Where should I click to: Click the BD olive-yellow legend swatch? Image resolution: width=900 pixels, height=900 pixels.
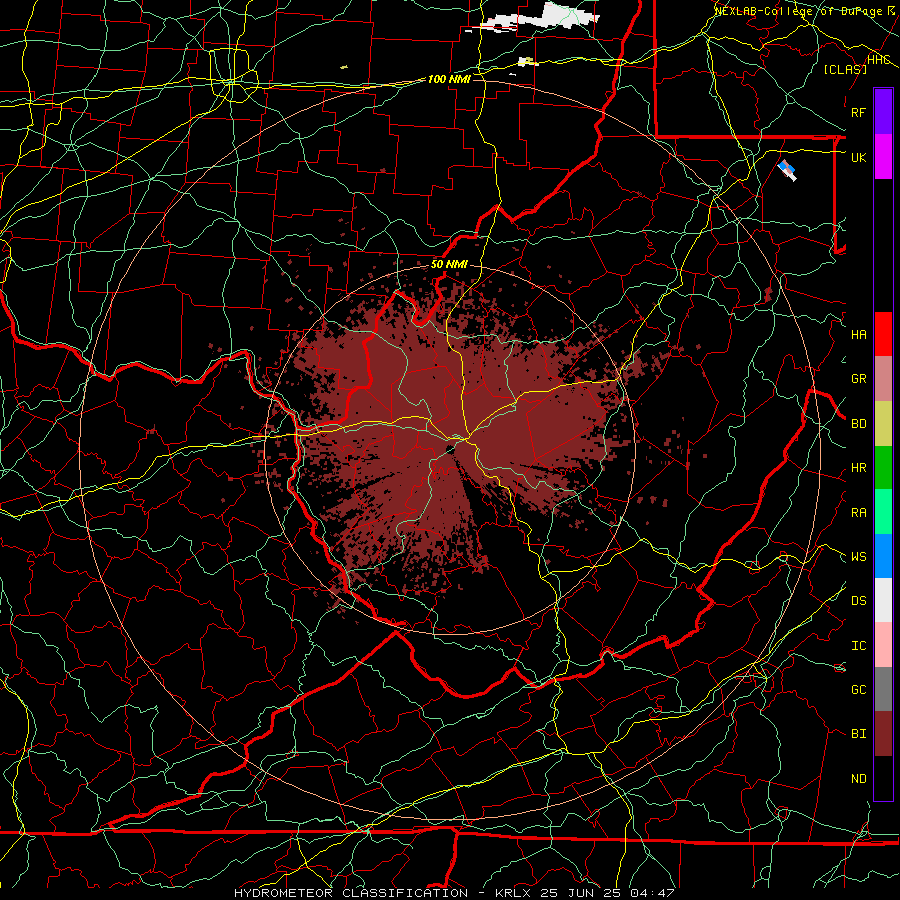883,423
